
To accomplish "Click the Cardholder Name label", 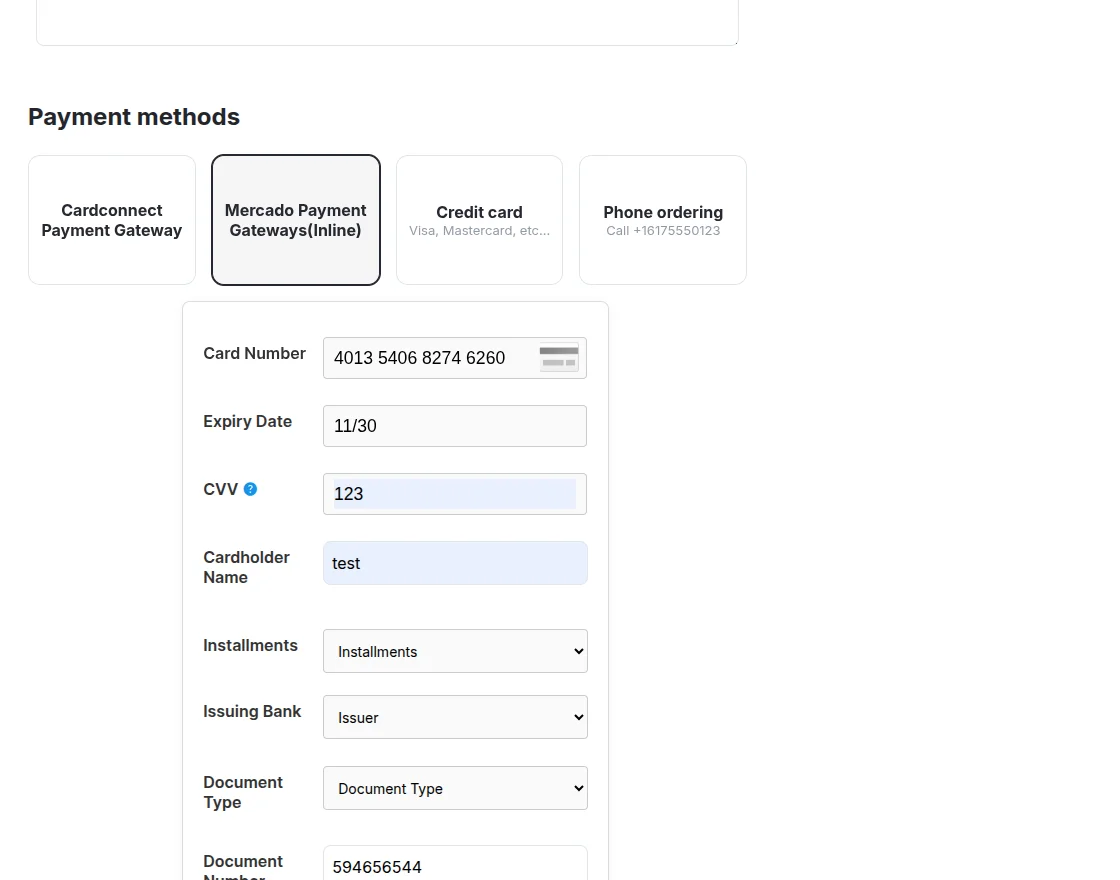I will tap(246, 567).
